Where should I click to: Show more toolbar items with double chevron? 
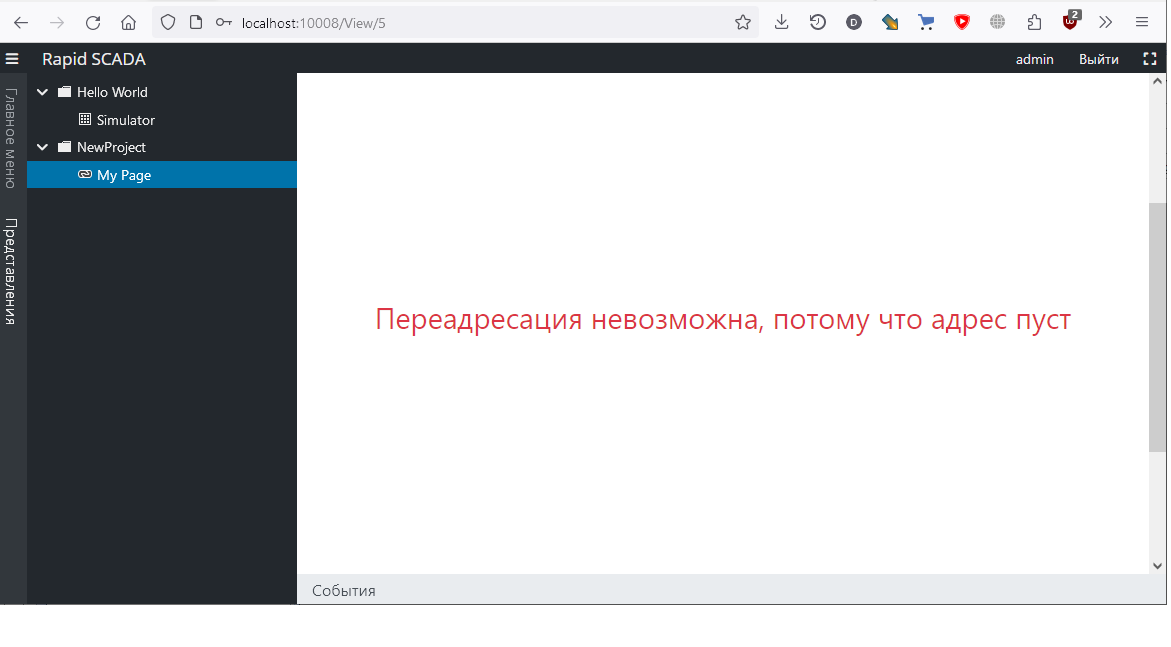(x=1105, y=22)
